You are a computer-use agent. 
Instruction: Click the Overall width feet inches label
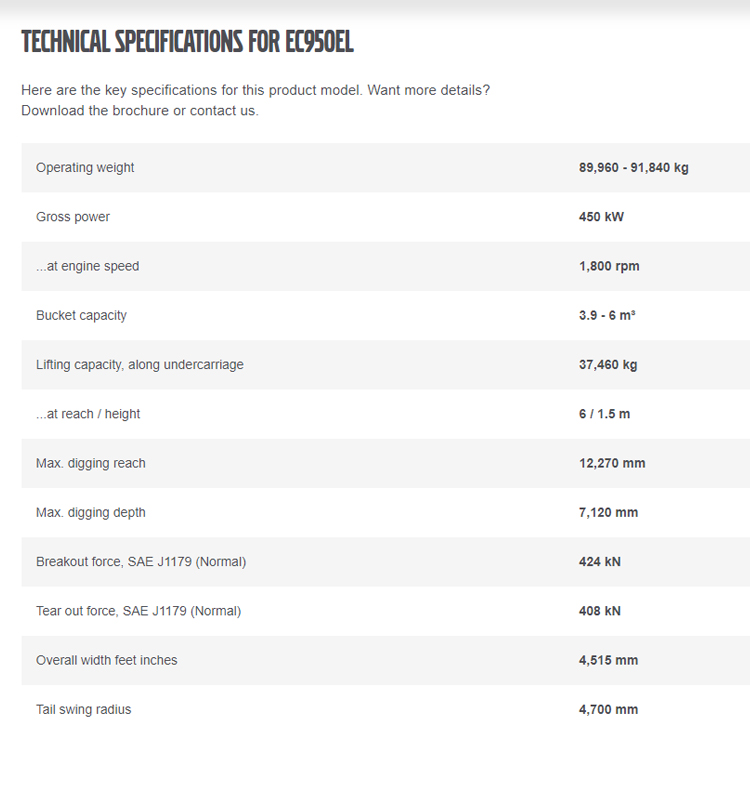107,660
